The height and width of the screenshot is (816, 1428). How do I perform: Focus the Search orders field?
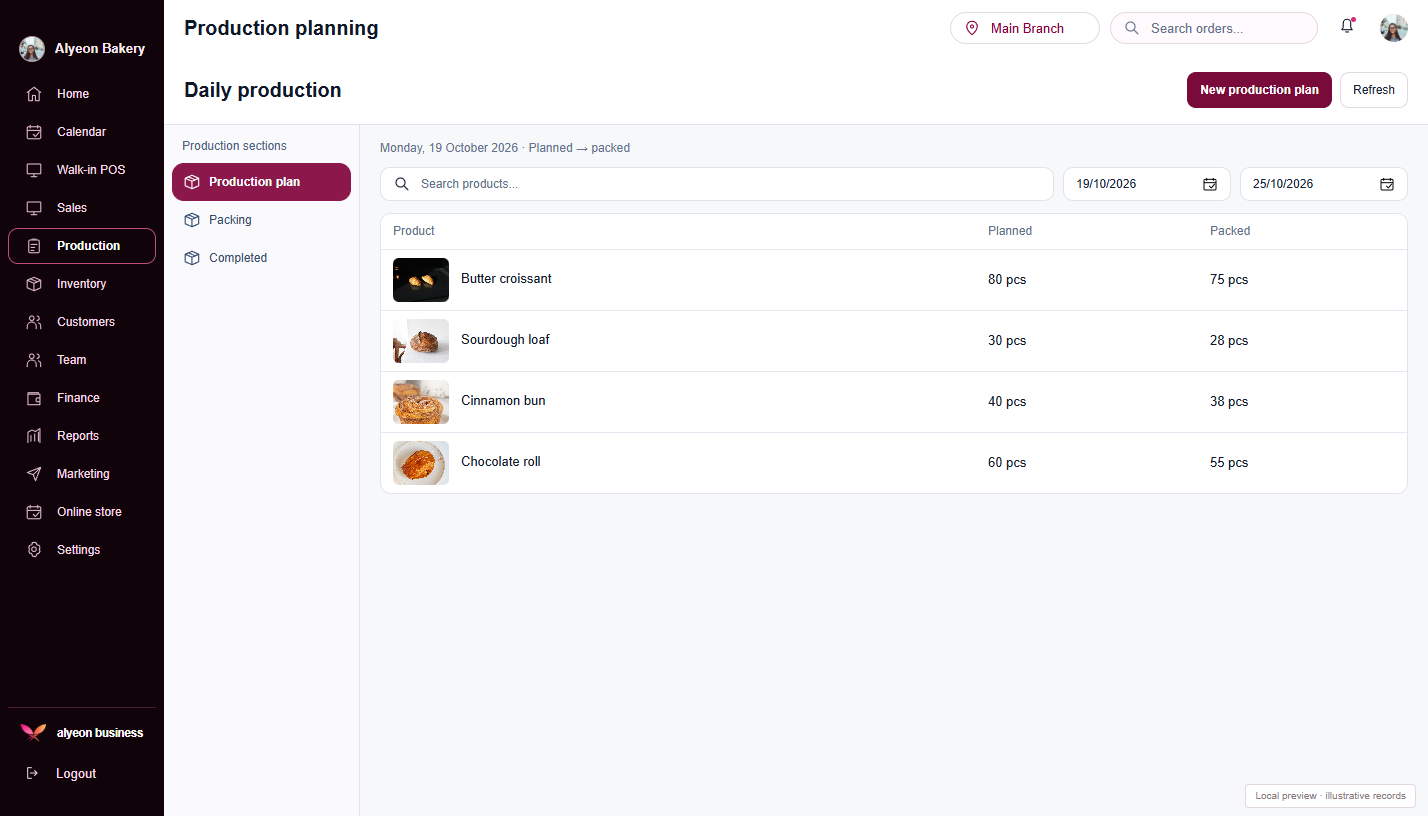1214,28
